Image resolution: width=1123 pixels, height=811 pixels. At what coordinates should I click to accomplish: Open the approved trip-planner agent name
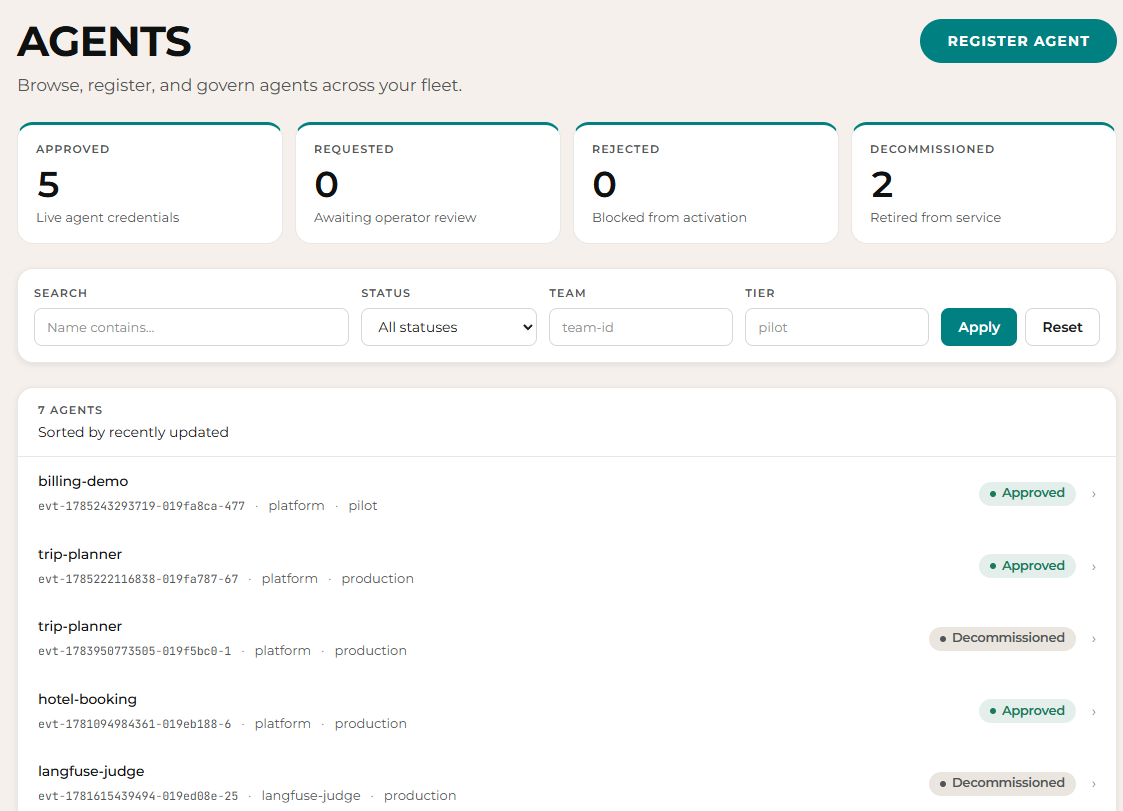(x=80, y=554)
